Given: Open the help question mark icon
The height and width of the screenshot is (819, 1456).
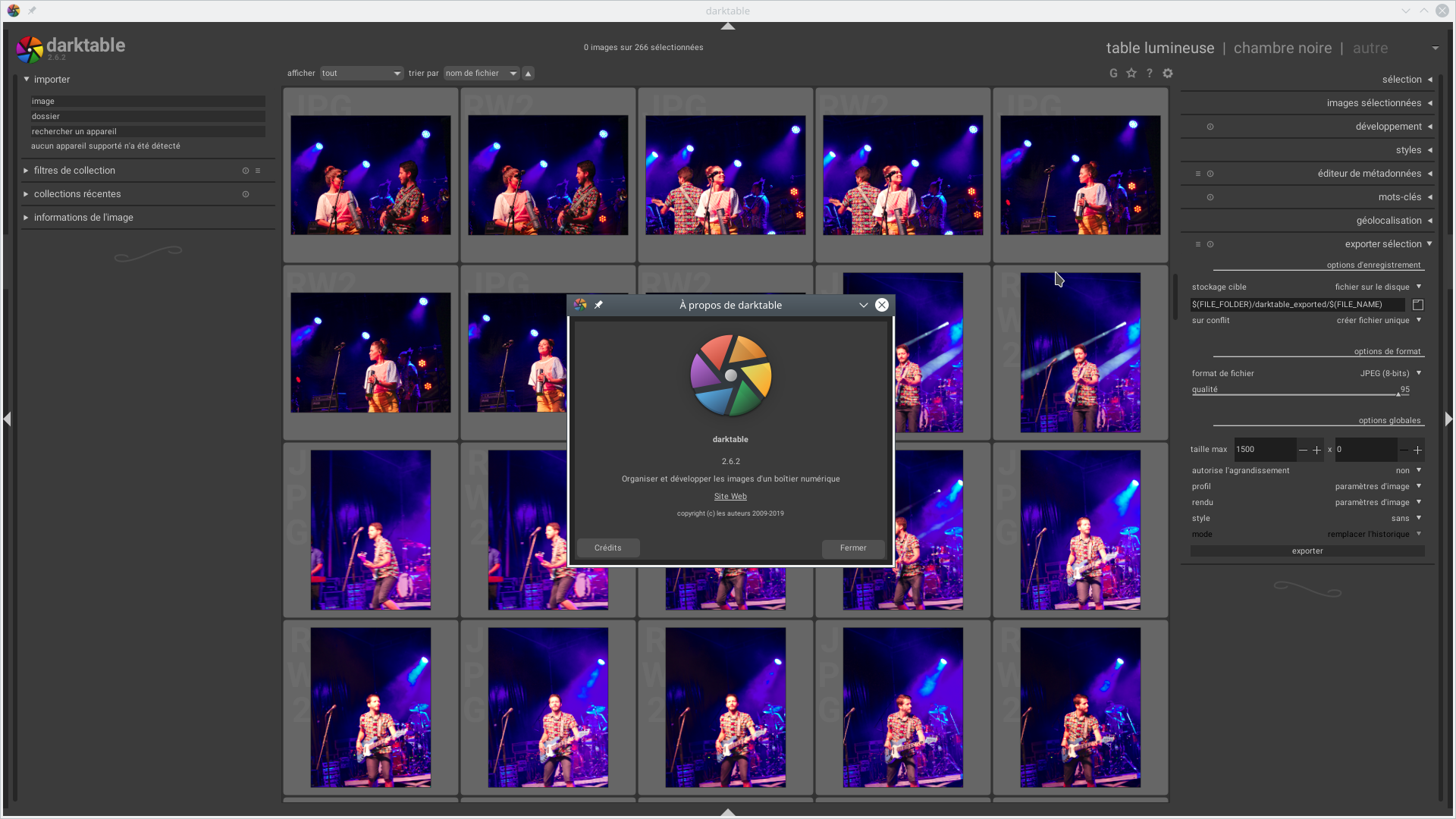Looking at the screenshot, I should (1150, 74).
